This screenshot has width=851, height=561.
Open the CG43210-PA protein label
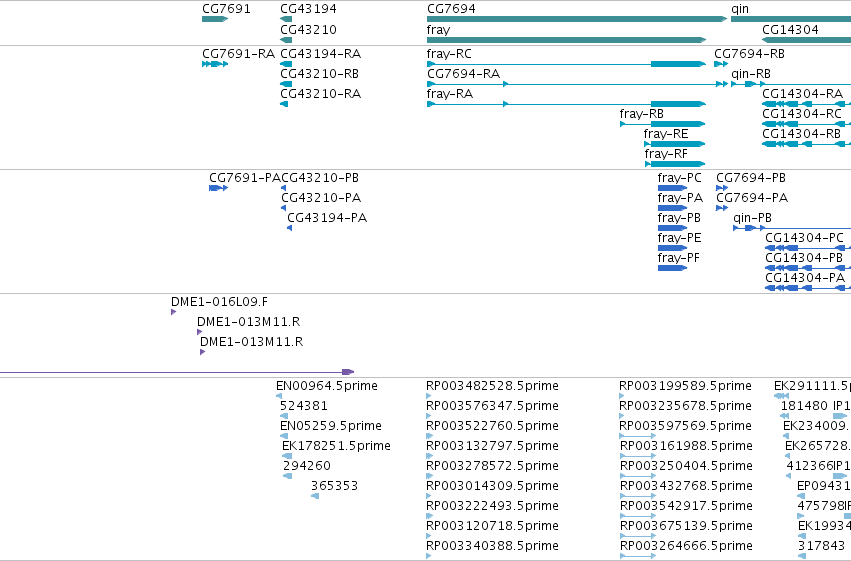321,198
